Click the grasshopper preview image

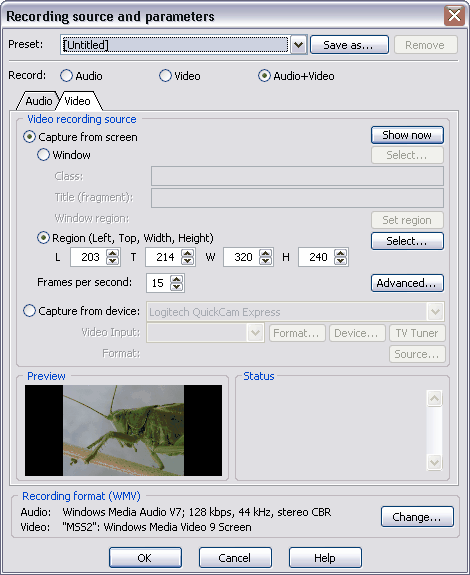click(124, 430)
